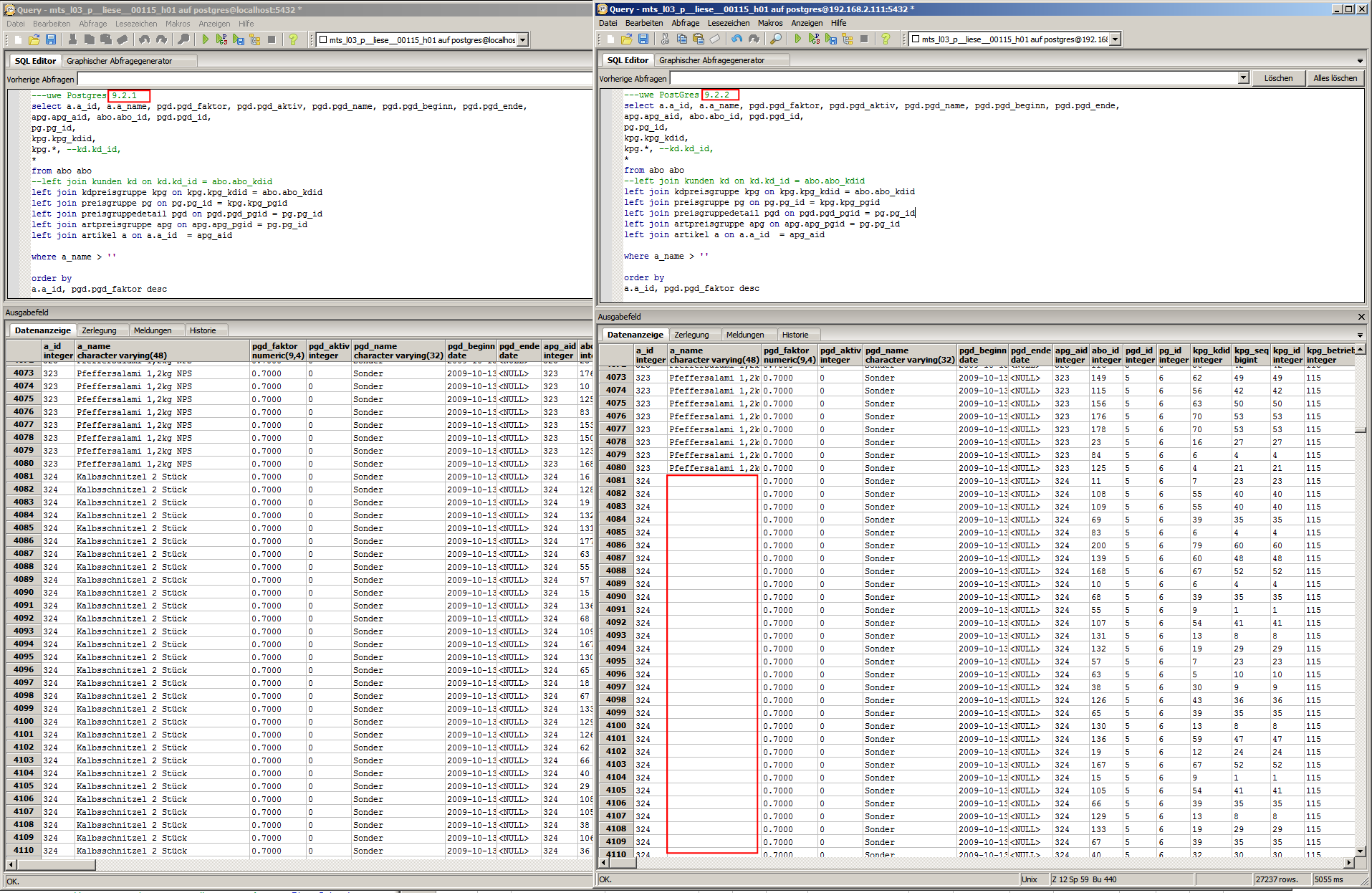Click the paste icon in right toolbar
1372x893 pixels.
coord(698,39)
